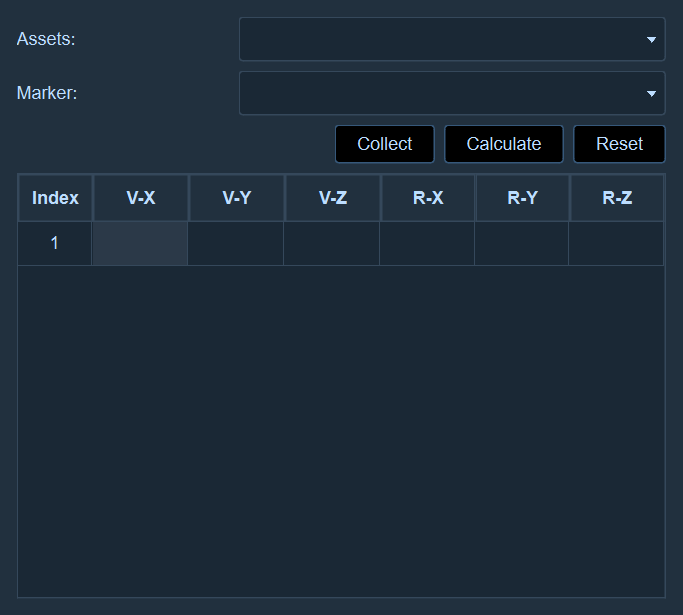Screen dimensions: 683x615
Task: Click the V-Z cell in row 1
Action: point(331,243)
